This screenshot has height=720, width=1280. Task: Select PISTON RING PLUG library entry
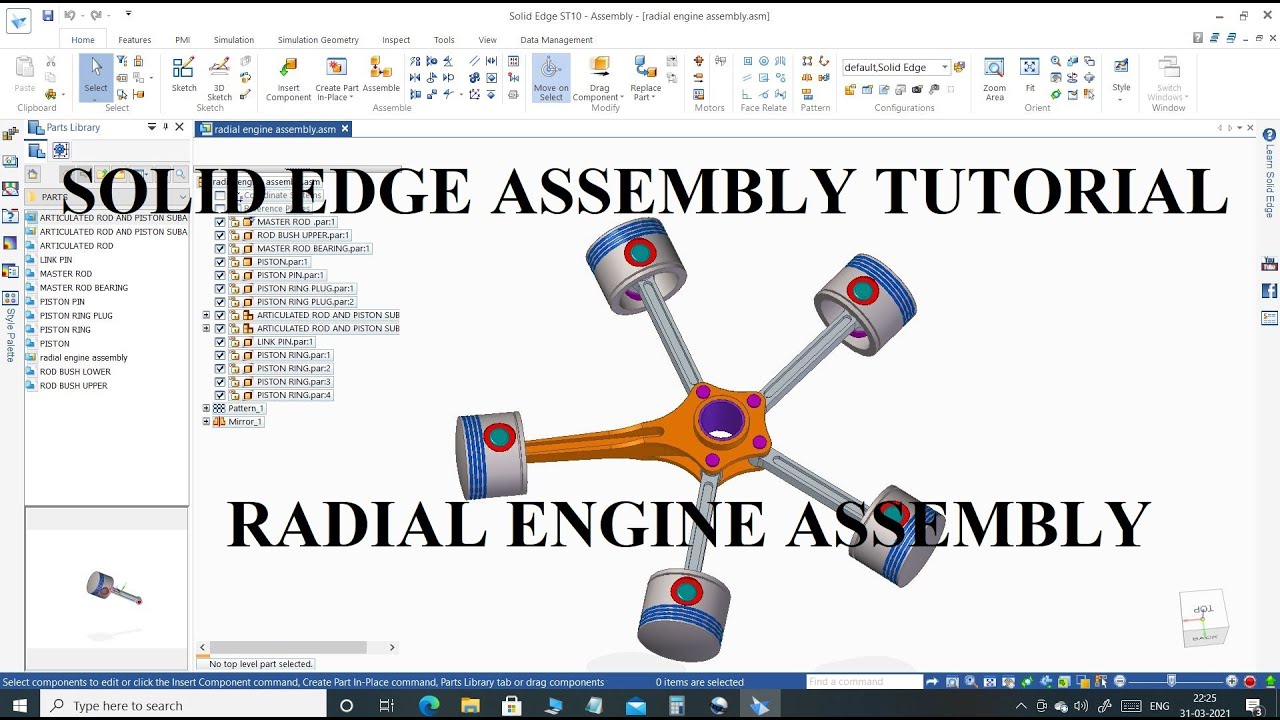tap(76, 316)
